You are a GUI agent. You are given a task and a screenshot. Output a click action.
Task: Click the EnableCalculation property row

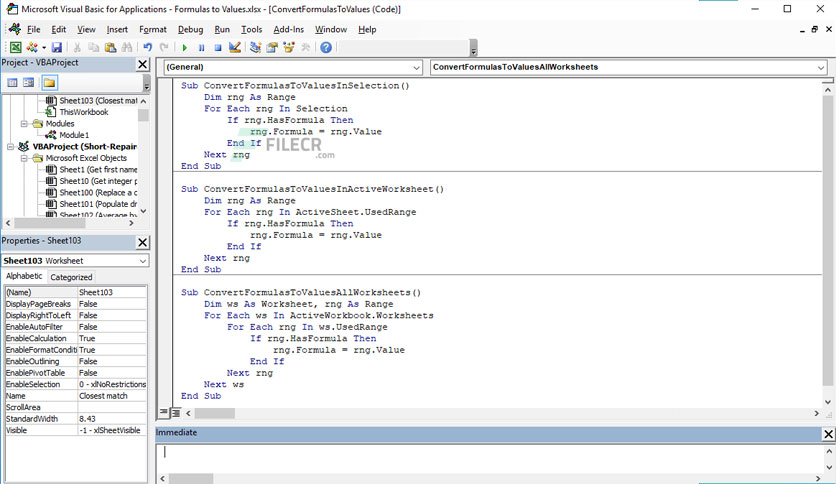pyautogui.click(x=76, y=338)
